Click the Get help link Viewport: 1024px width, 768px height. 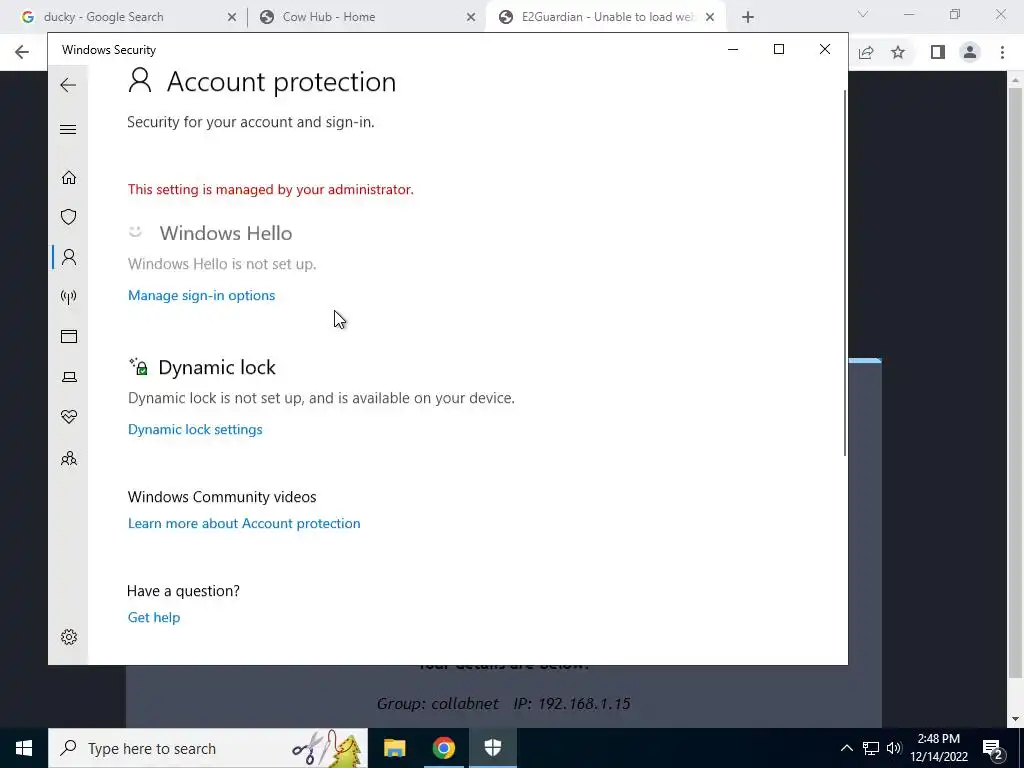pos(153,617)
